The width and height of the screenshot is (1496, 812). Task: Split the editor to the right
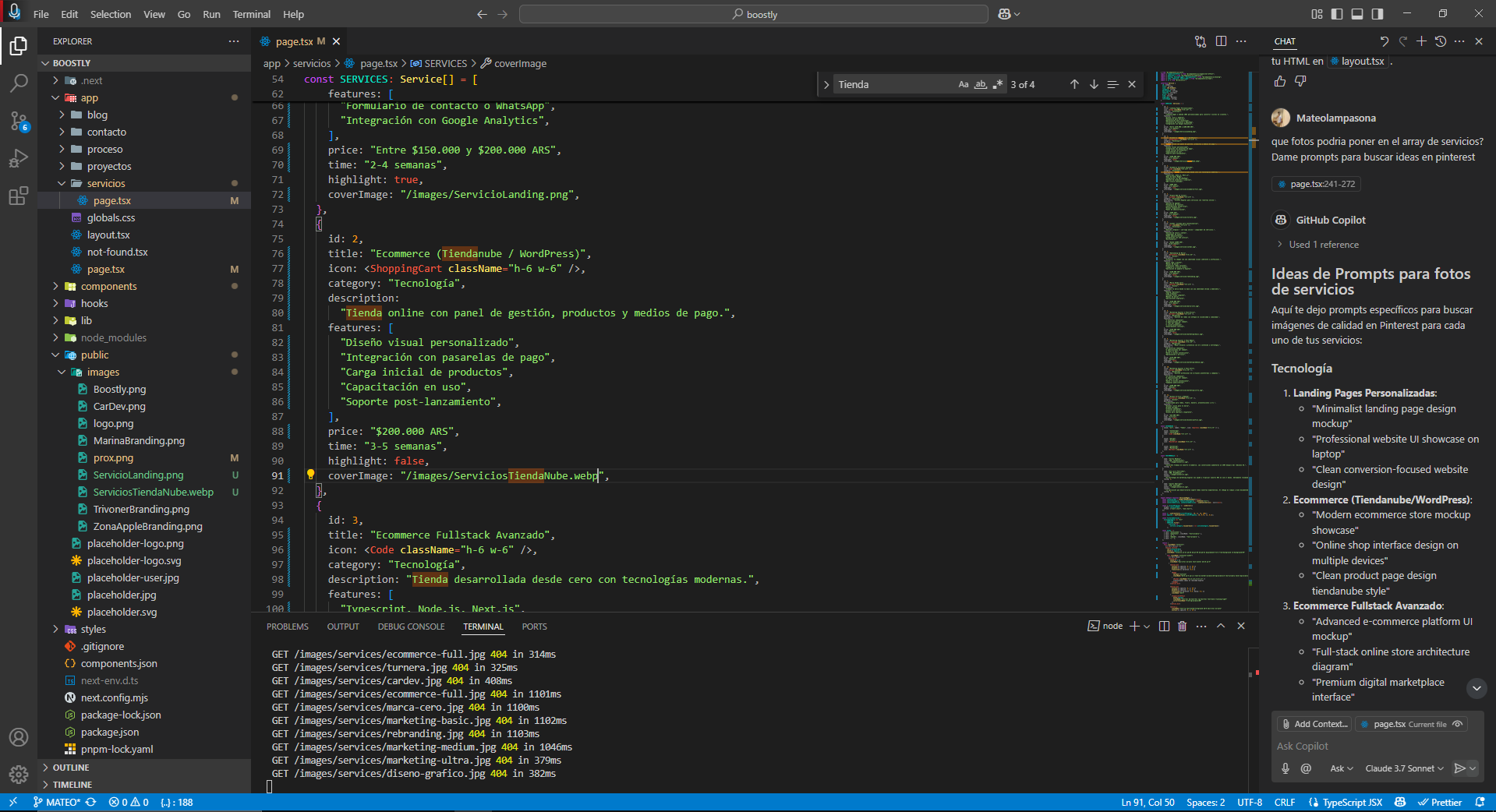point(1221,41)
